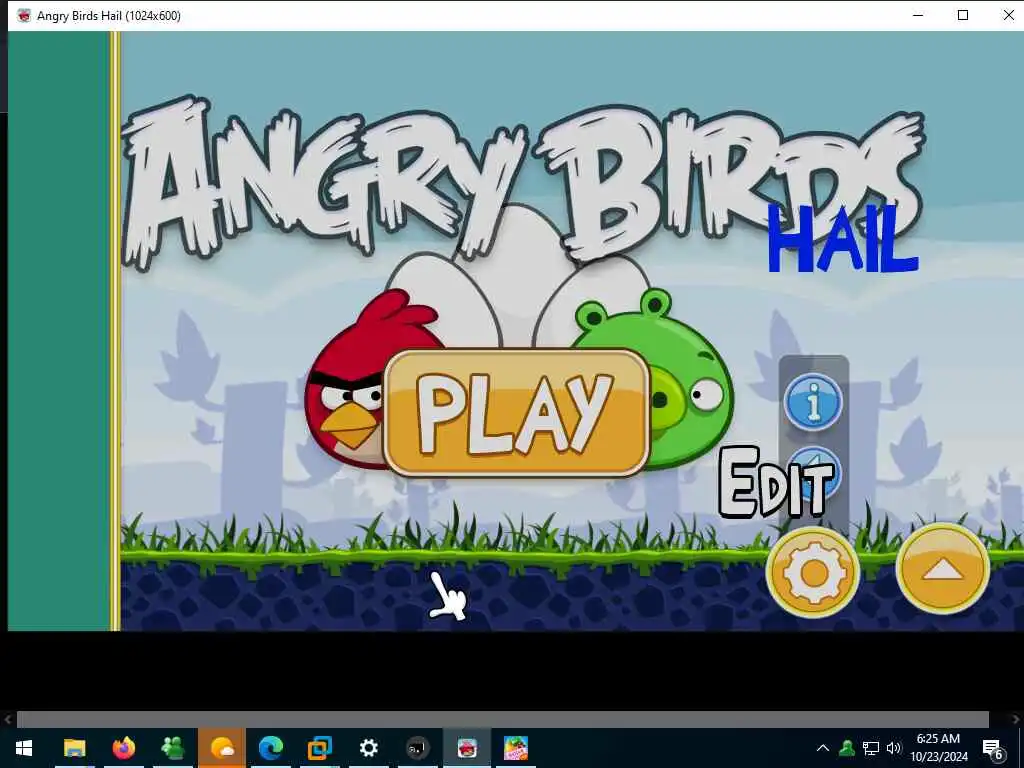Open Windows Settings gear in taskbar

coord(369,748)
